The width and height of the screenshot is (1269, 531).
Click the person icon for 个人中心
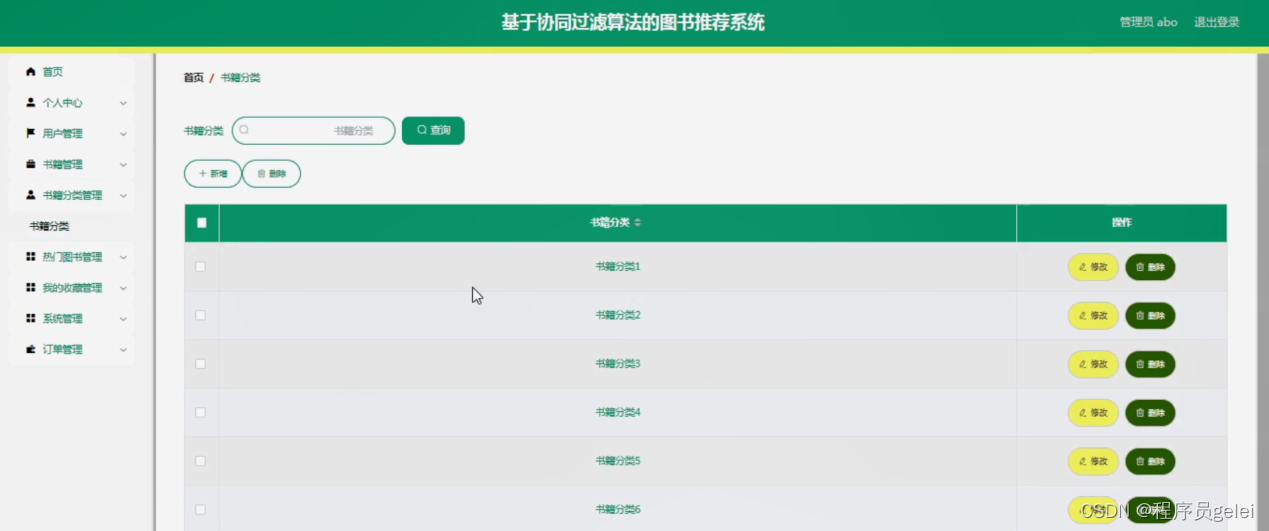[31, 103]
